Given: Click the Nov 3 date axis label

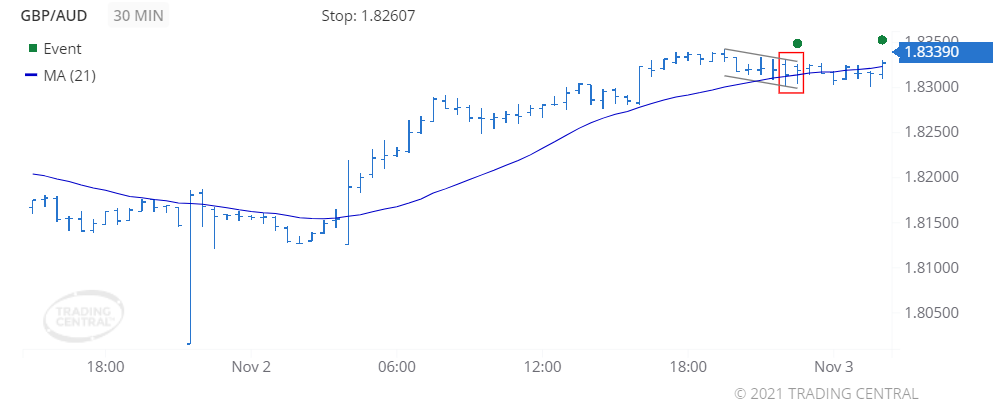Looking at the screenshot, I should 833,367.
